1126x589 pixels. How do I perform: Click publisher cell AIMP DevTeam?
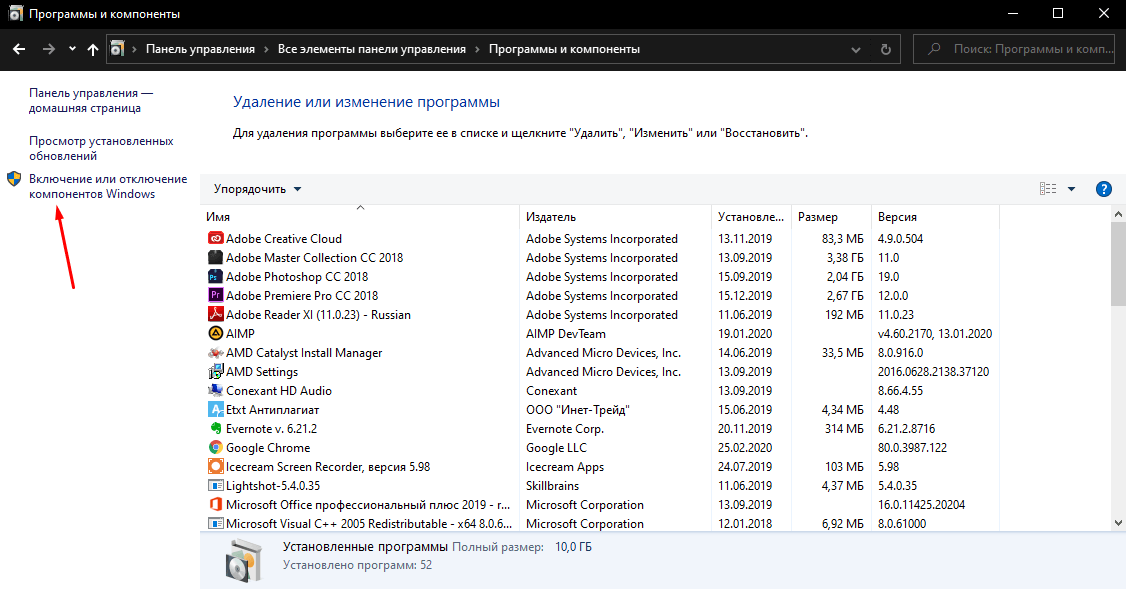[566, 333]
